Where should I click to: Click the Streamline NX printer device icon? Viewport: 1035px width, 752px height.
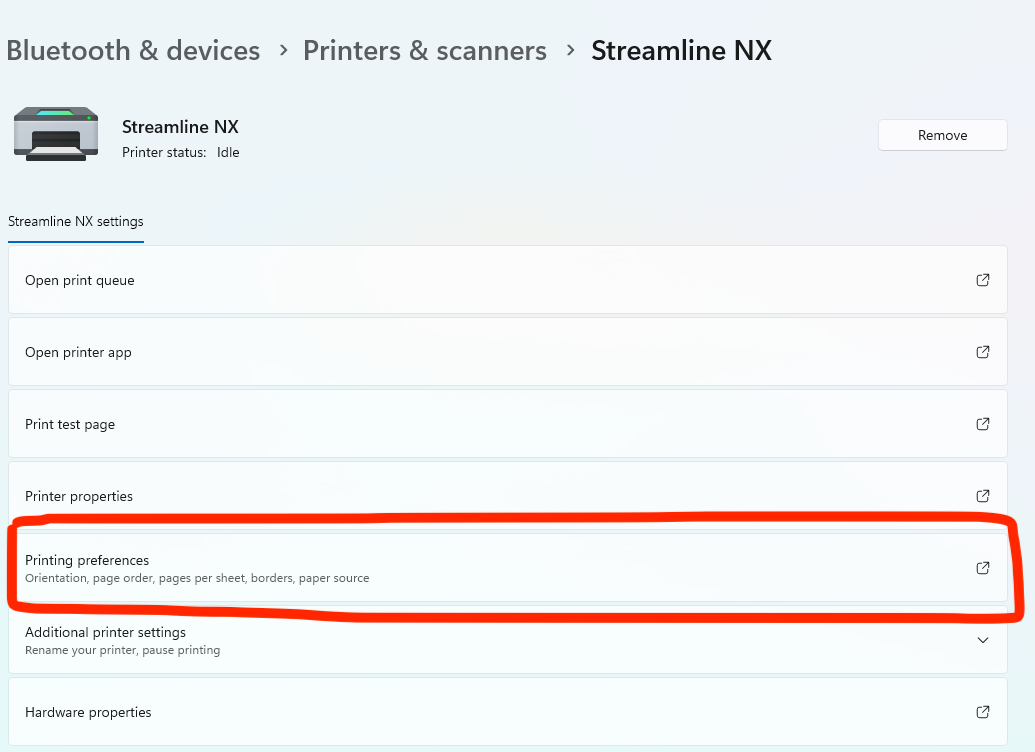56,134
